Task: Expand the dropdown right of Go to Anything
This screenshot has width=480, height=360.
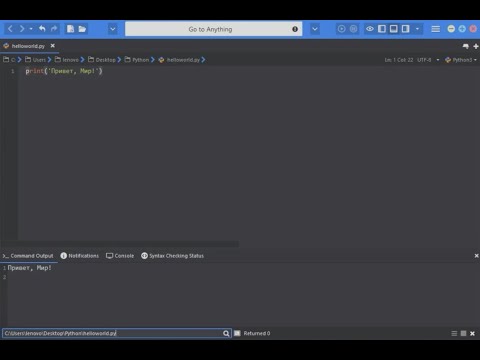Action: click(315, 29)
